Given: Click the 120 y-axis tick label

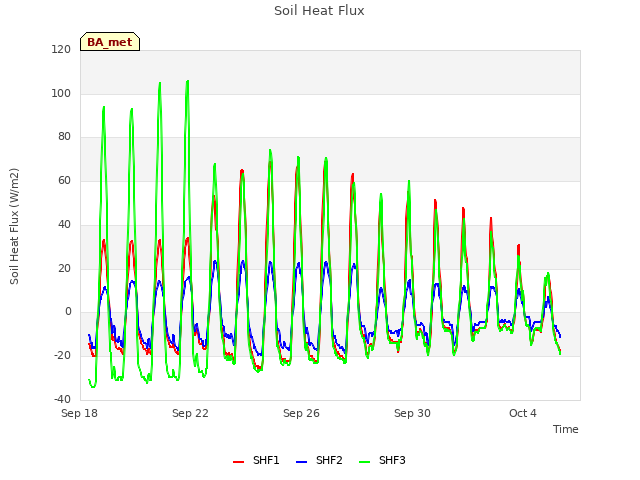Looking at the screenshot, I should pyautogui.click(x=61, y=49).
